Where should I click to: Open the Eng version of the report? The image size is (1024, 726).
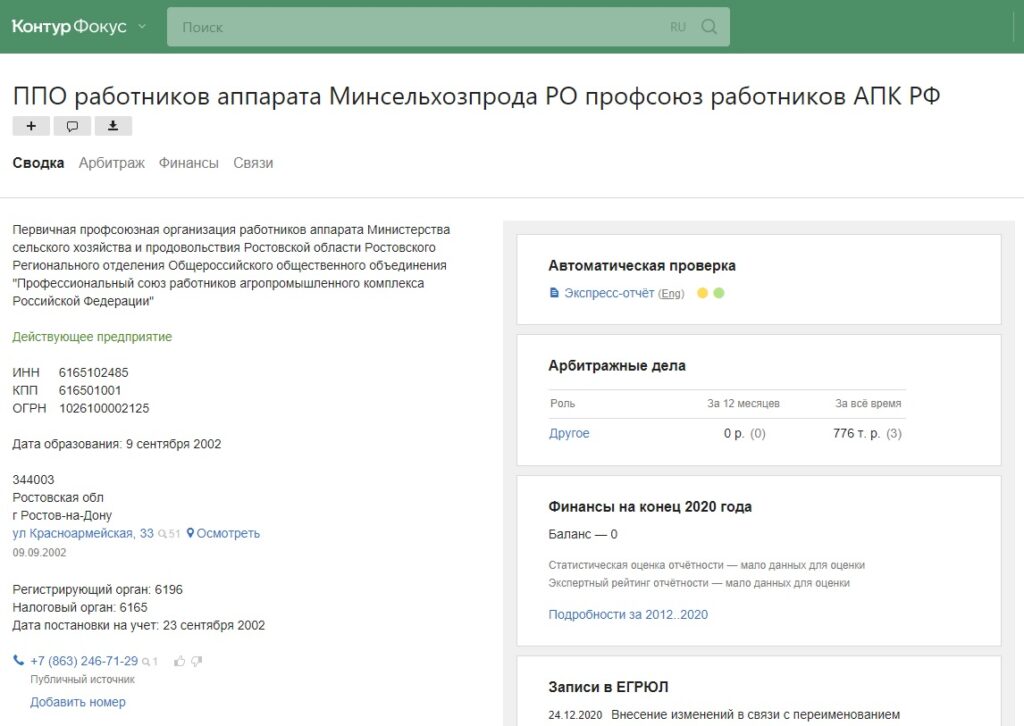tap(671, 294)
